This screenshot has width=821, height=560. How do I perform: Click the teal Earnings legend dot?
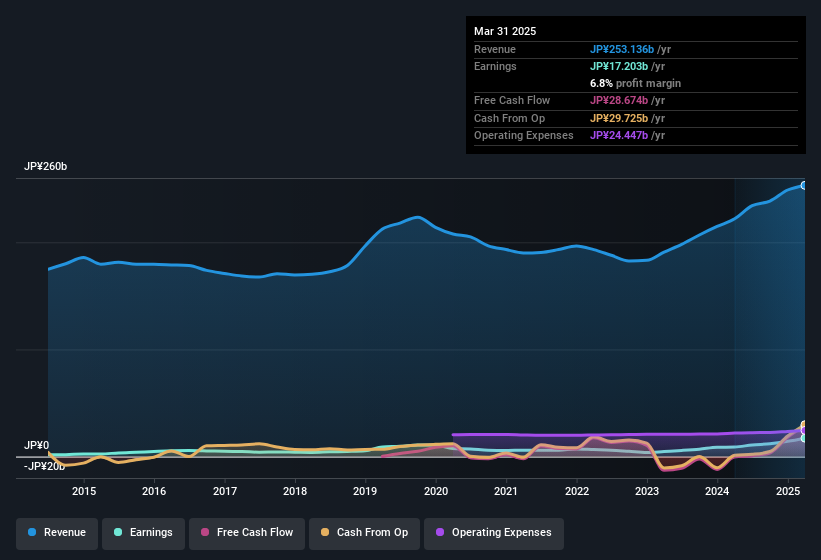[x=118, y=532]
